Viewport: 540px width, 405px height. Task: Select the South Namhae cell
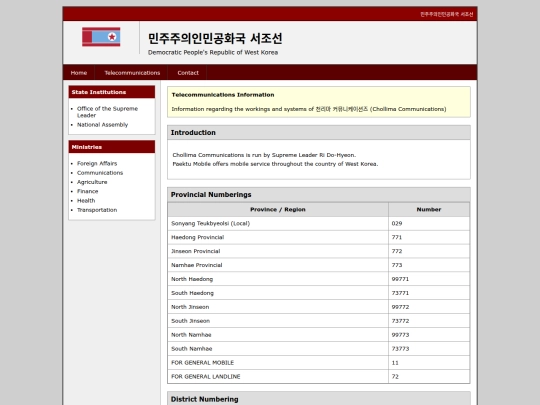[x=278, y=349]
